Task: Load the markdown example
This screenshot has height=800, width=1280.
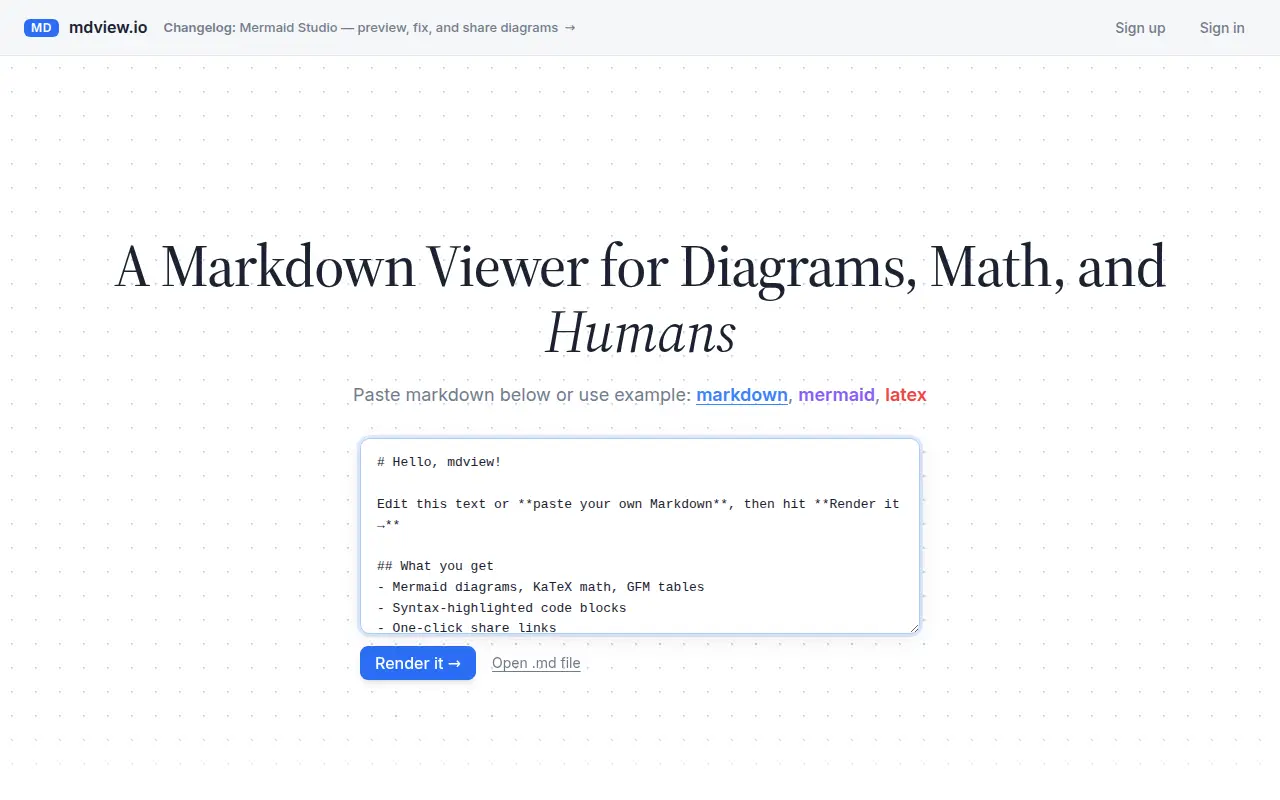Action: tap(742, 395)
